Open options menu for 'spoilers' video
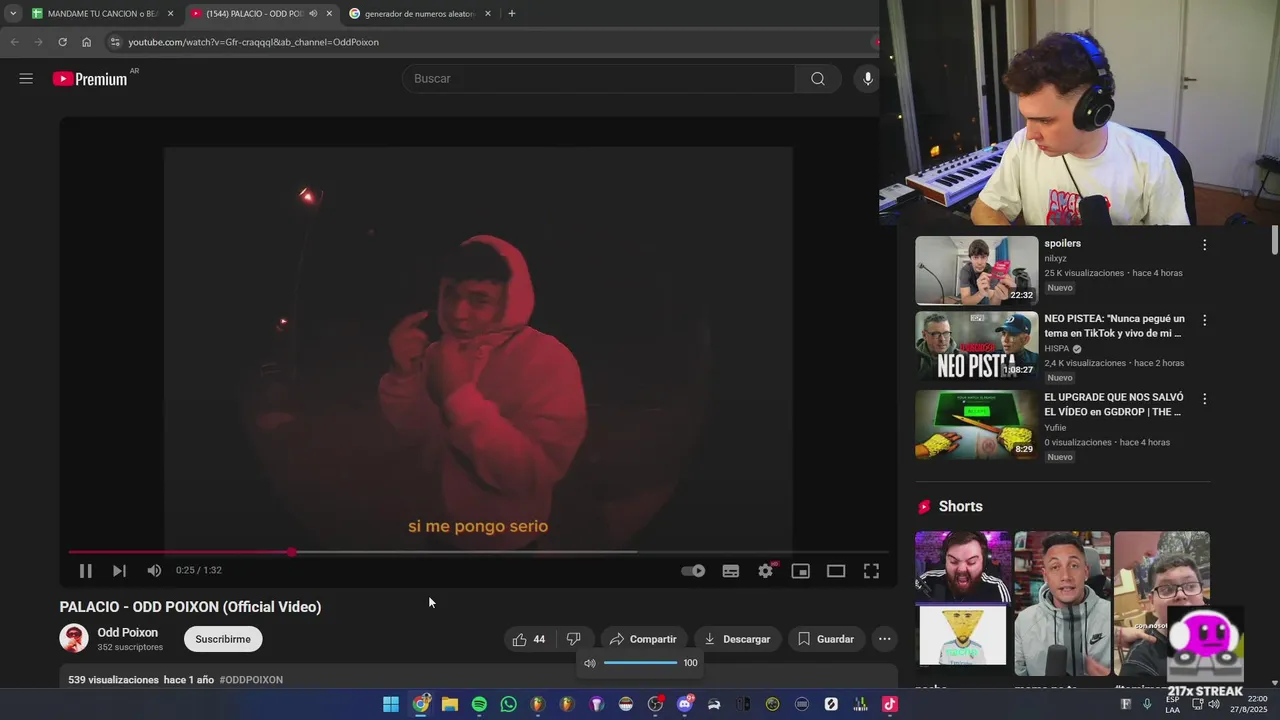Screen dimensions: 1280x720 1204,245
